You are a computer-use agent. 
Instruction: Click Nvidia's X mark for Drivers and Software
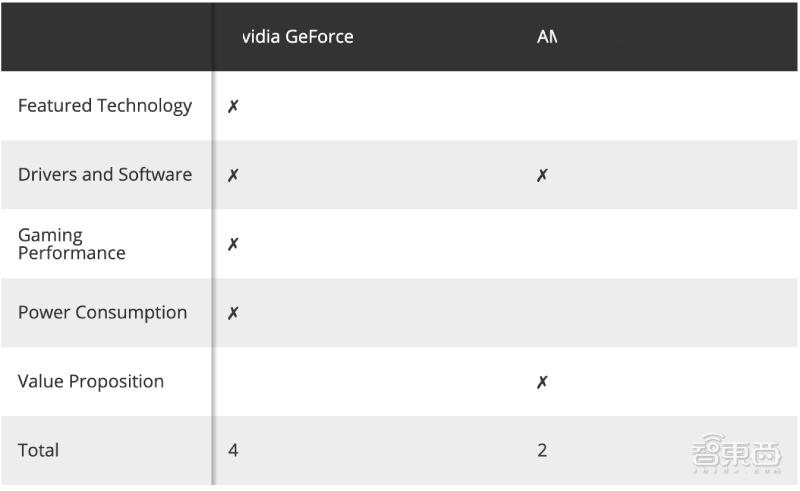[233, 175]
